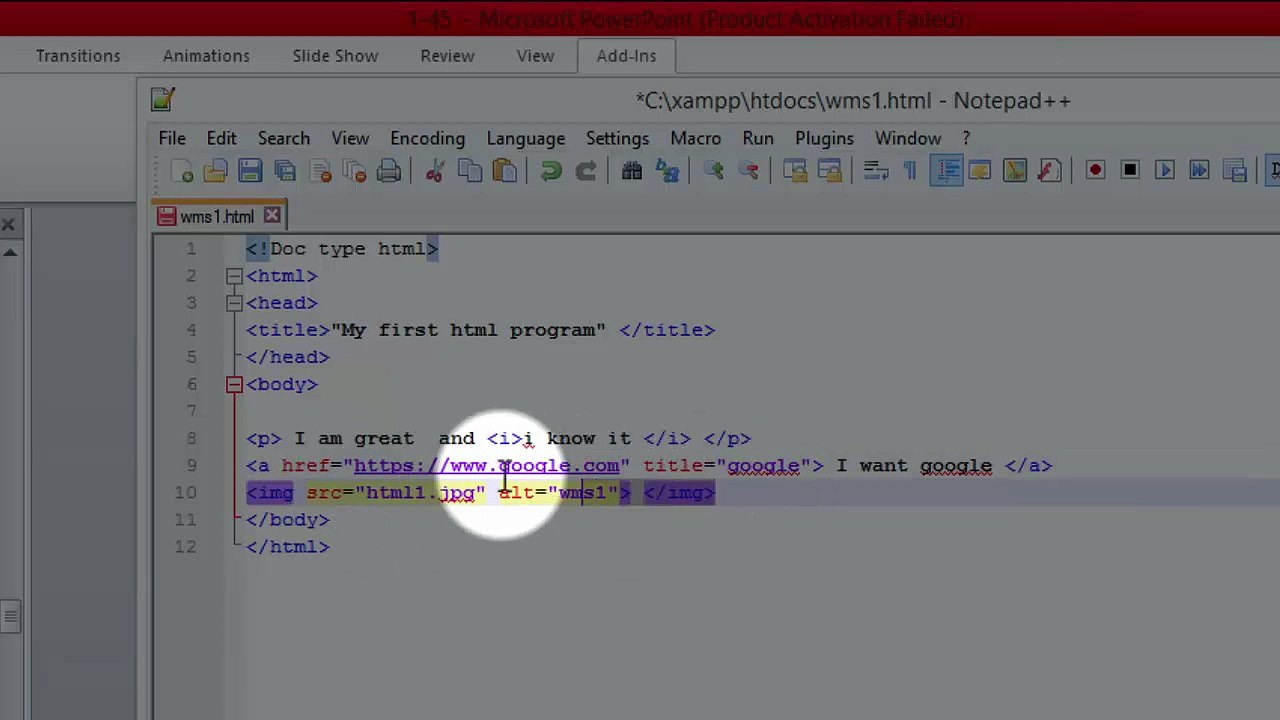Click the Synchronize Horizontal Scrolling icon

point(829,171)
